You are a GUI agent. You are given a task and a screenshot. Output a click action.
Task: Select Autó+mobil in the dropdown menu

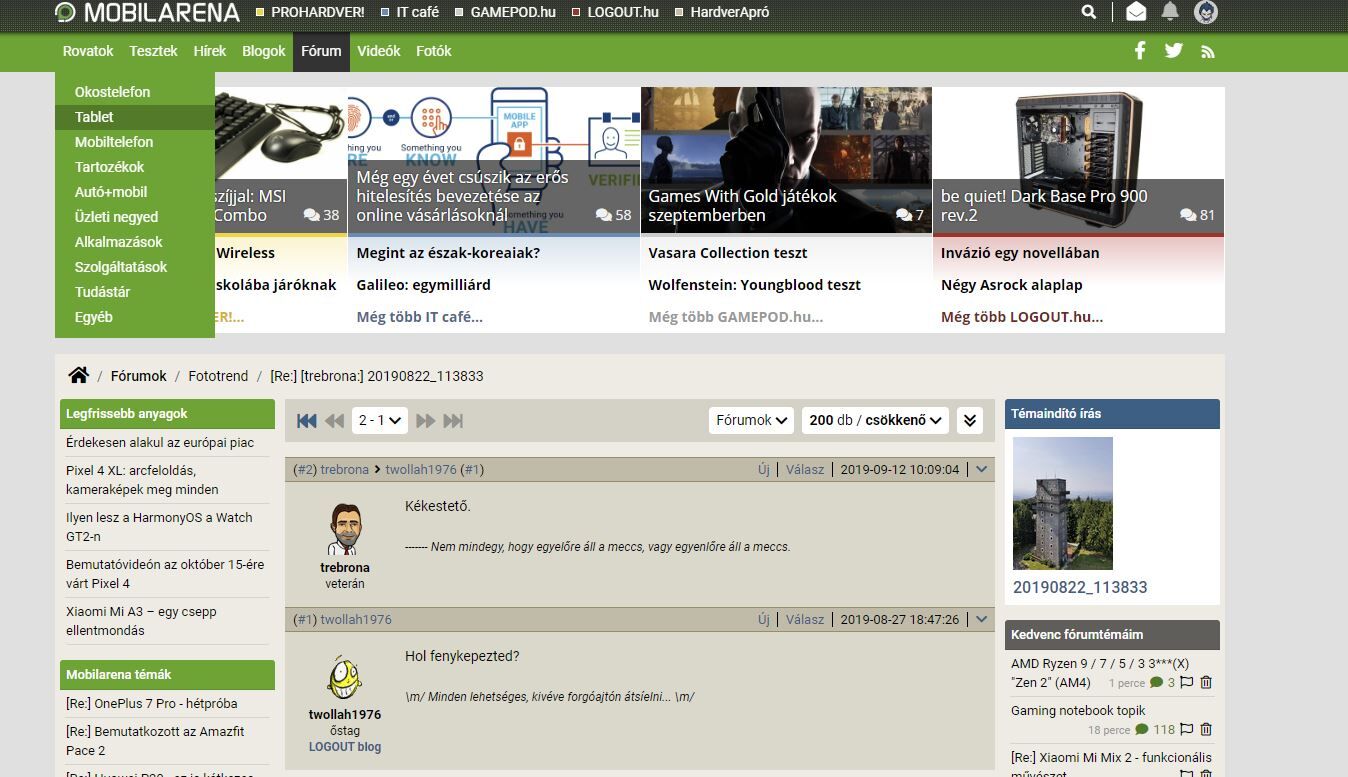pos(135,192)
